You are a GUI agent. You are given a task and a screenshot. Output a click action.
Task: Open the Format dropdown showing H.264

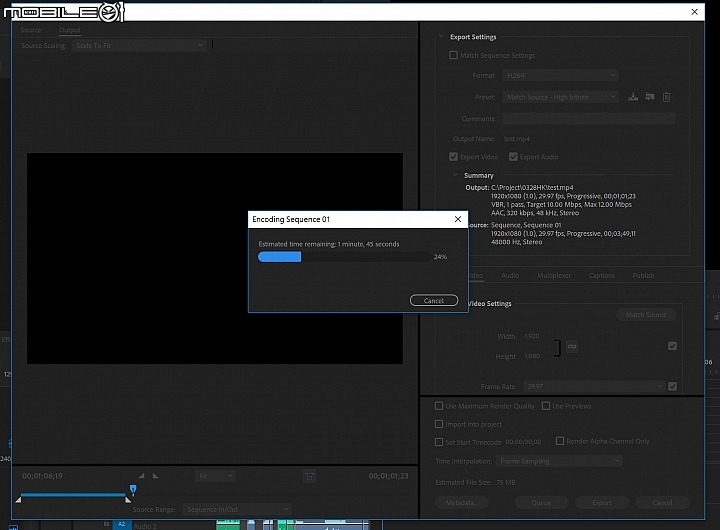click(x=560, y=75)
